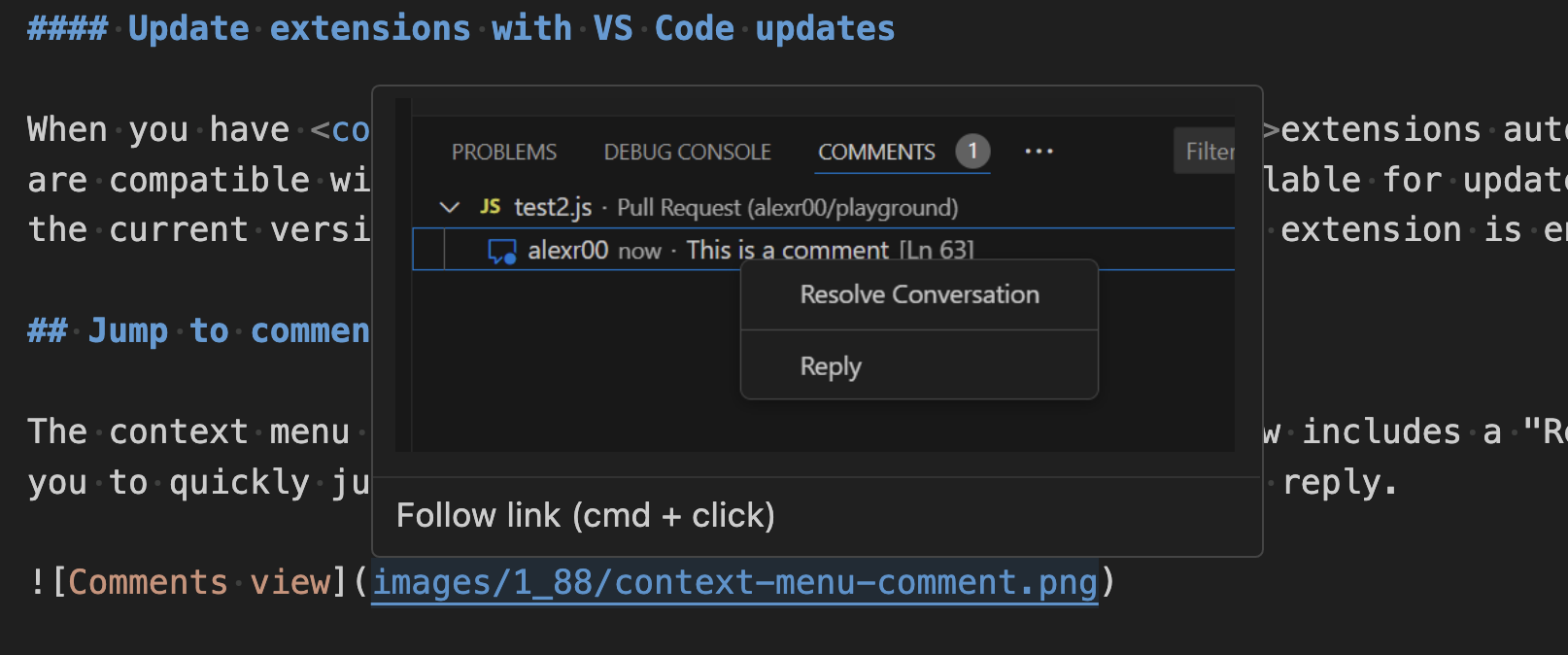Click the comment bubble icon beside alexr00's comment
This screenshot has width=1568, height=655.
click(x=502, y=250)
